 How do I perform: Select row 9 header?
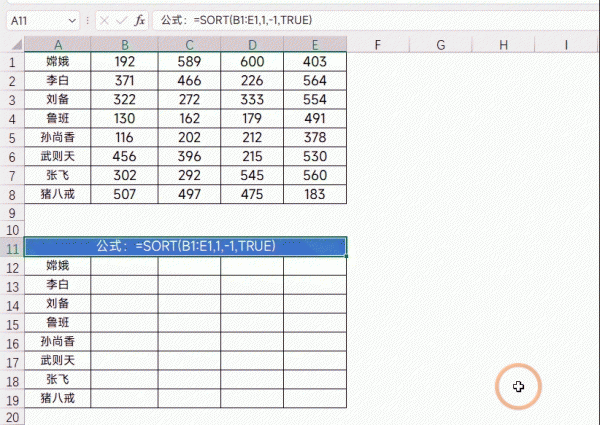12,213
